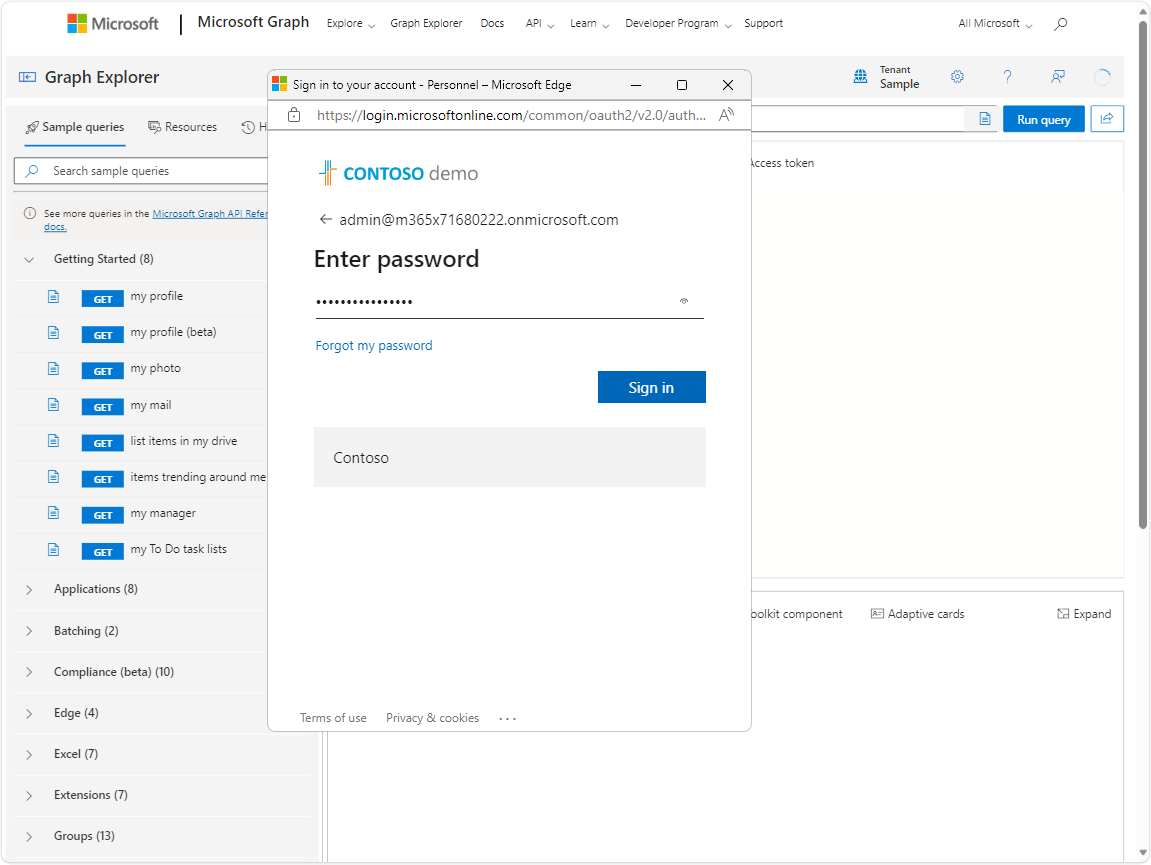Image resolution: width=1151 pixels, height=865 pixels.
Task: Click the info icon beside See more queries
Action: pos(30,214)
